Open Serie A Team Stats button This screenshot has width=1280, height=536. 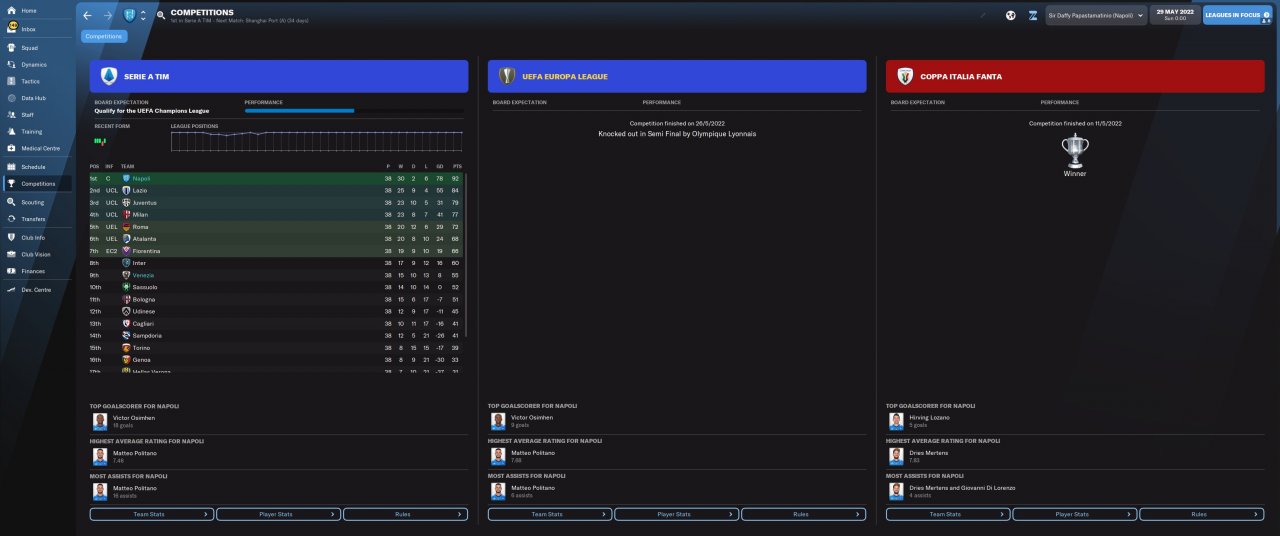coord(152,514)
